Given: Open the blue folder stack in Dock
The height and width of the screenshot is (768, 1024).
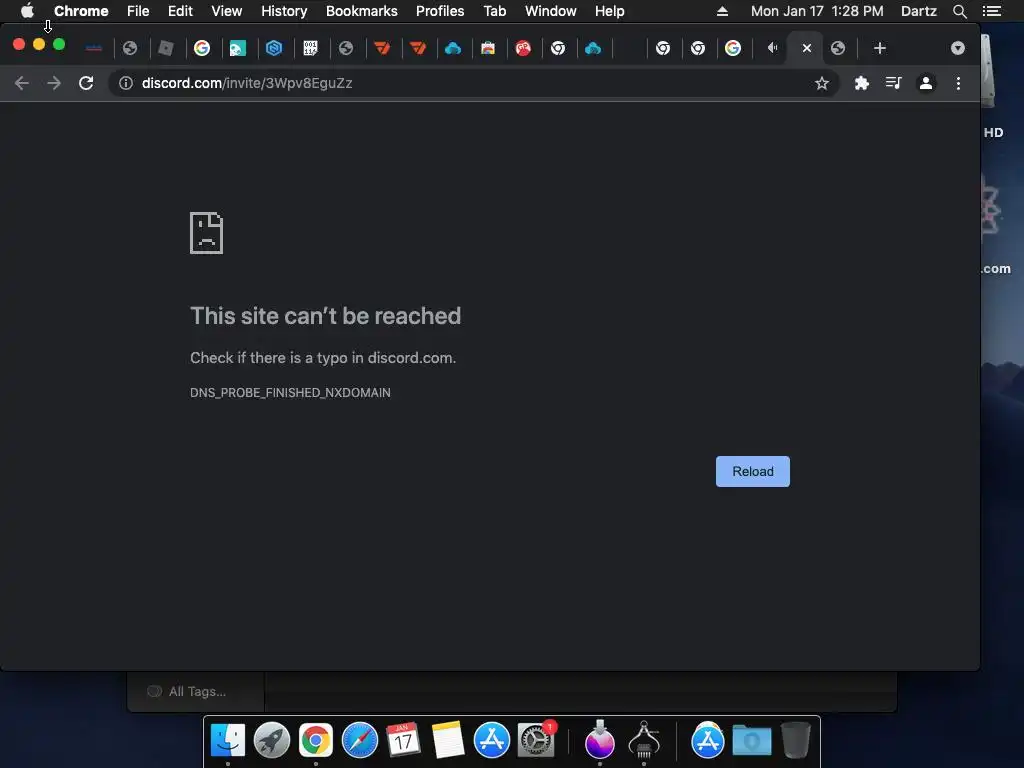Looking at the screenshot, I should 752,740.
